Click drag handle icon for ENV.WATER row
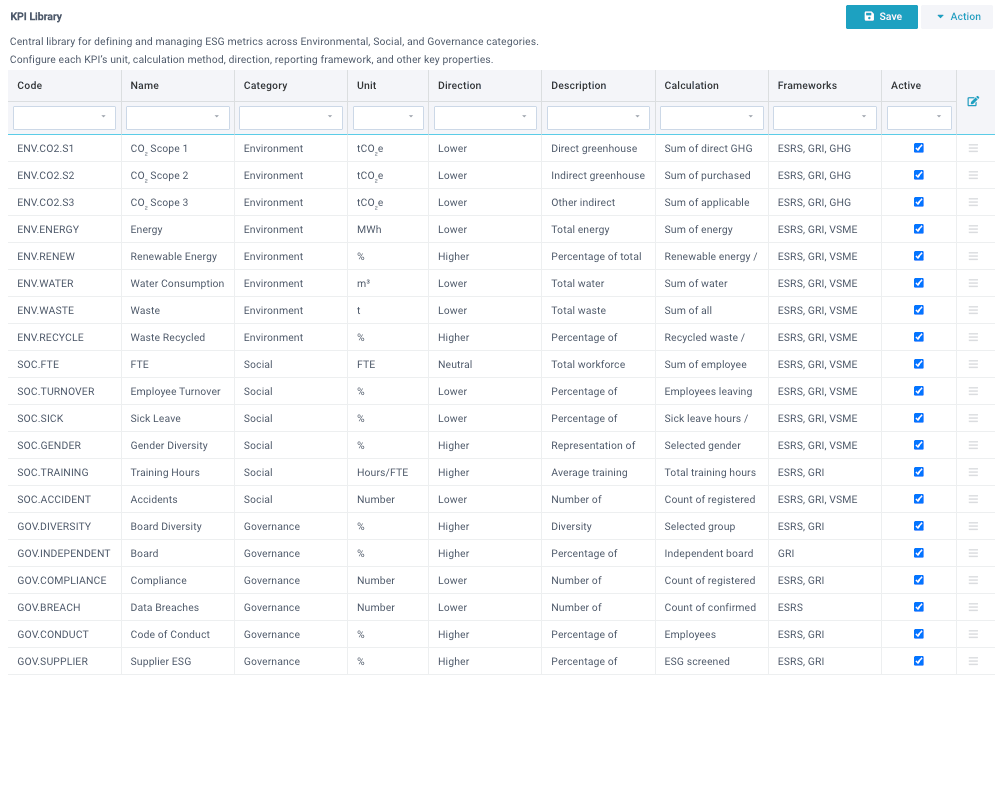Image resolution: width=1000 pixels, height=793 pixels. click(x=973, y=283)
